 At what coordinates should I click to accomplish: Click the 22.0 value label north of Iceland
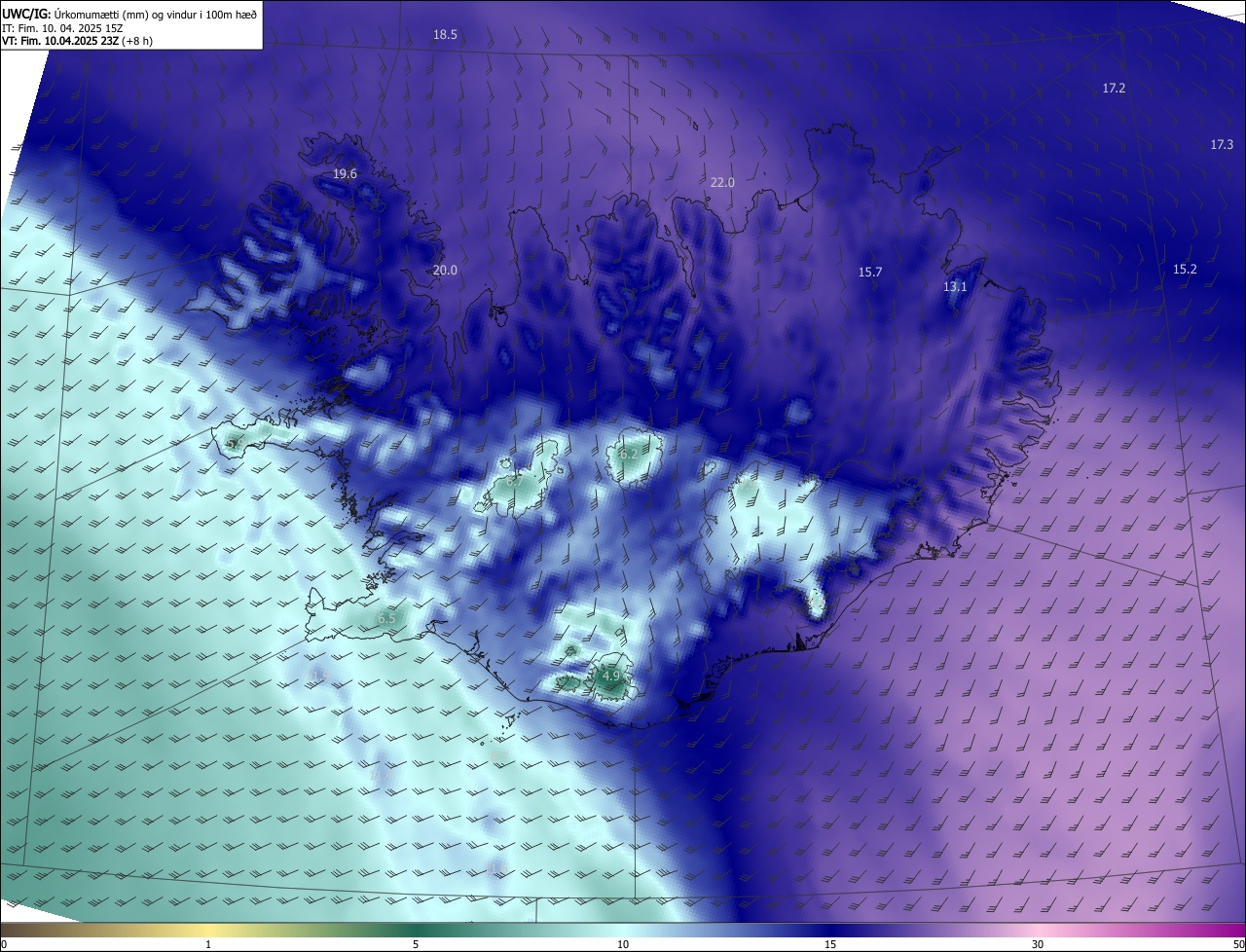click(x=721, y=183)
